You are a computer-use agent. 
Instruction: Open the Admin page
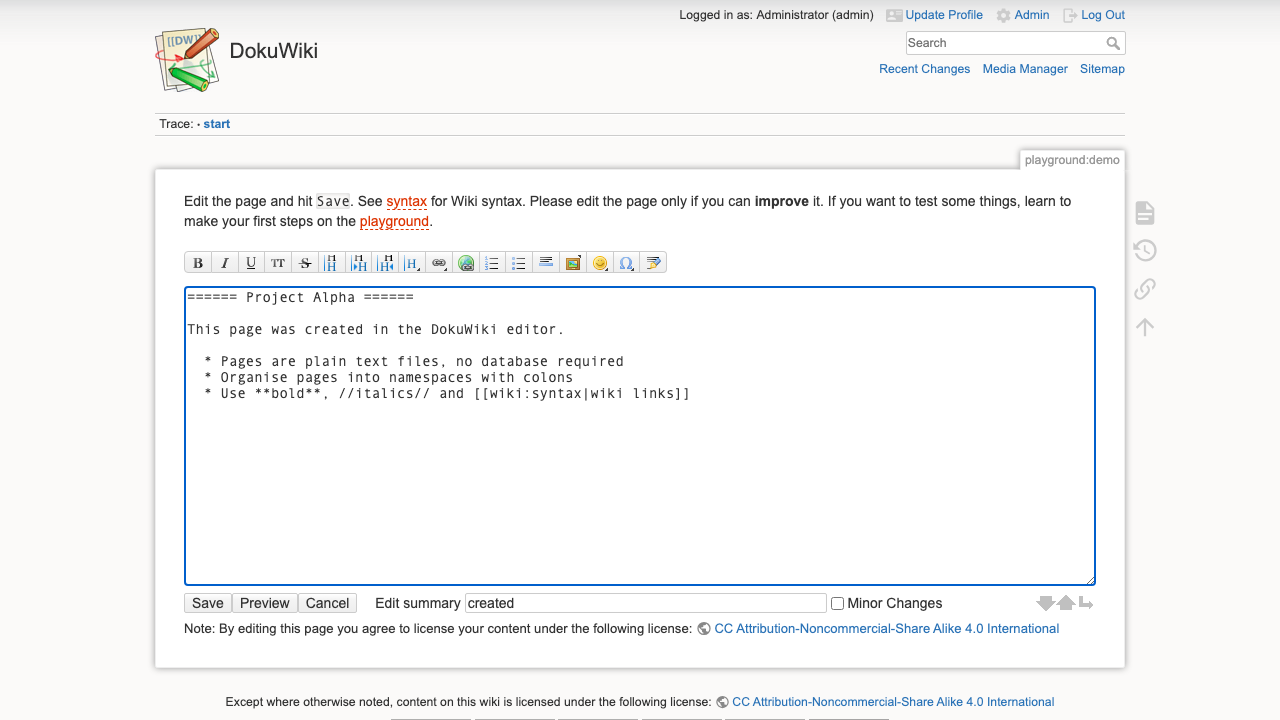(1023, 15)
